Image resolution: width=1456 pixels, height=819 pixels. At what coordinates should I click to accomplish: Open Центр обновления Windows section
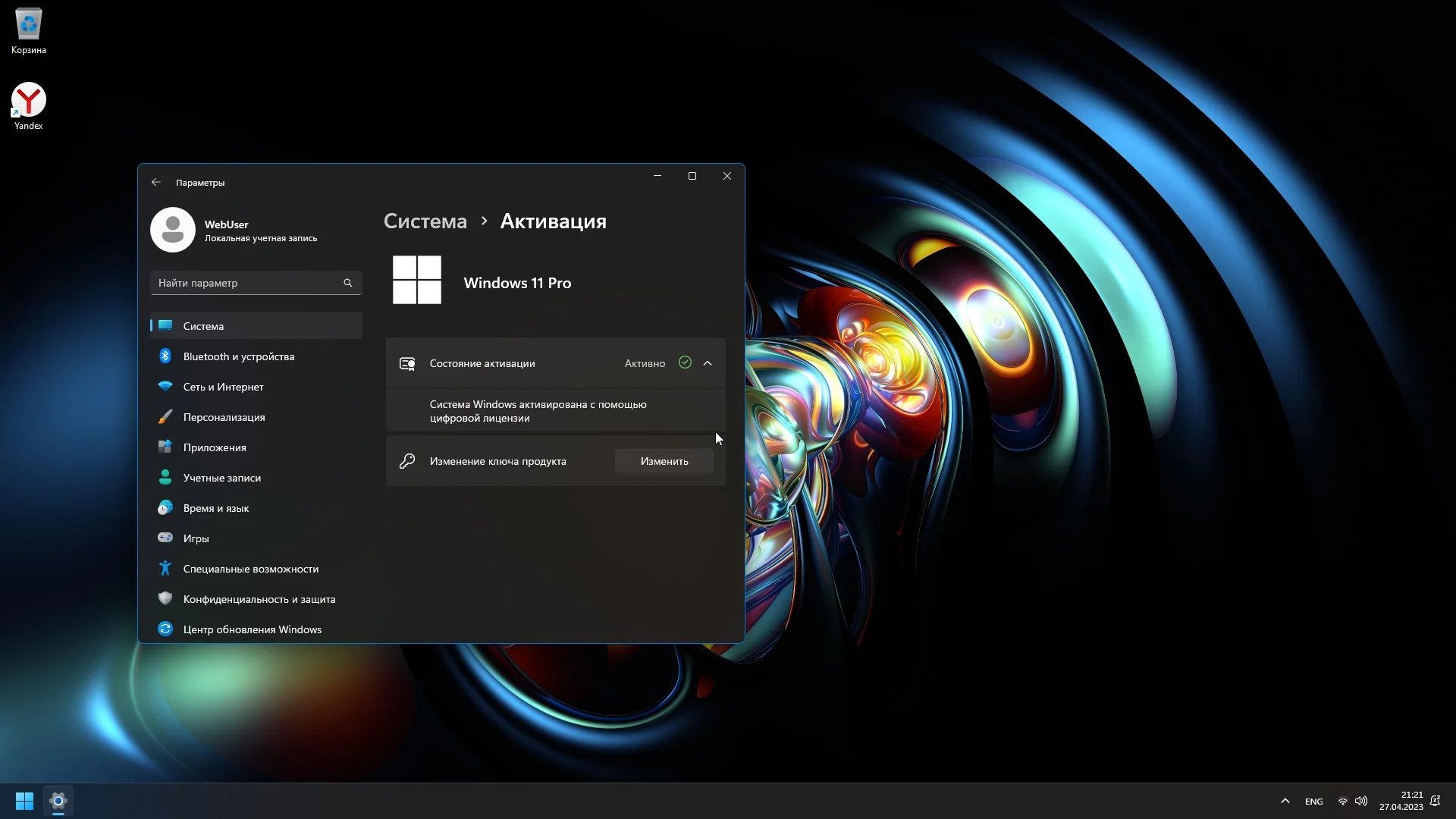252,629
